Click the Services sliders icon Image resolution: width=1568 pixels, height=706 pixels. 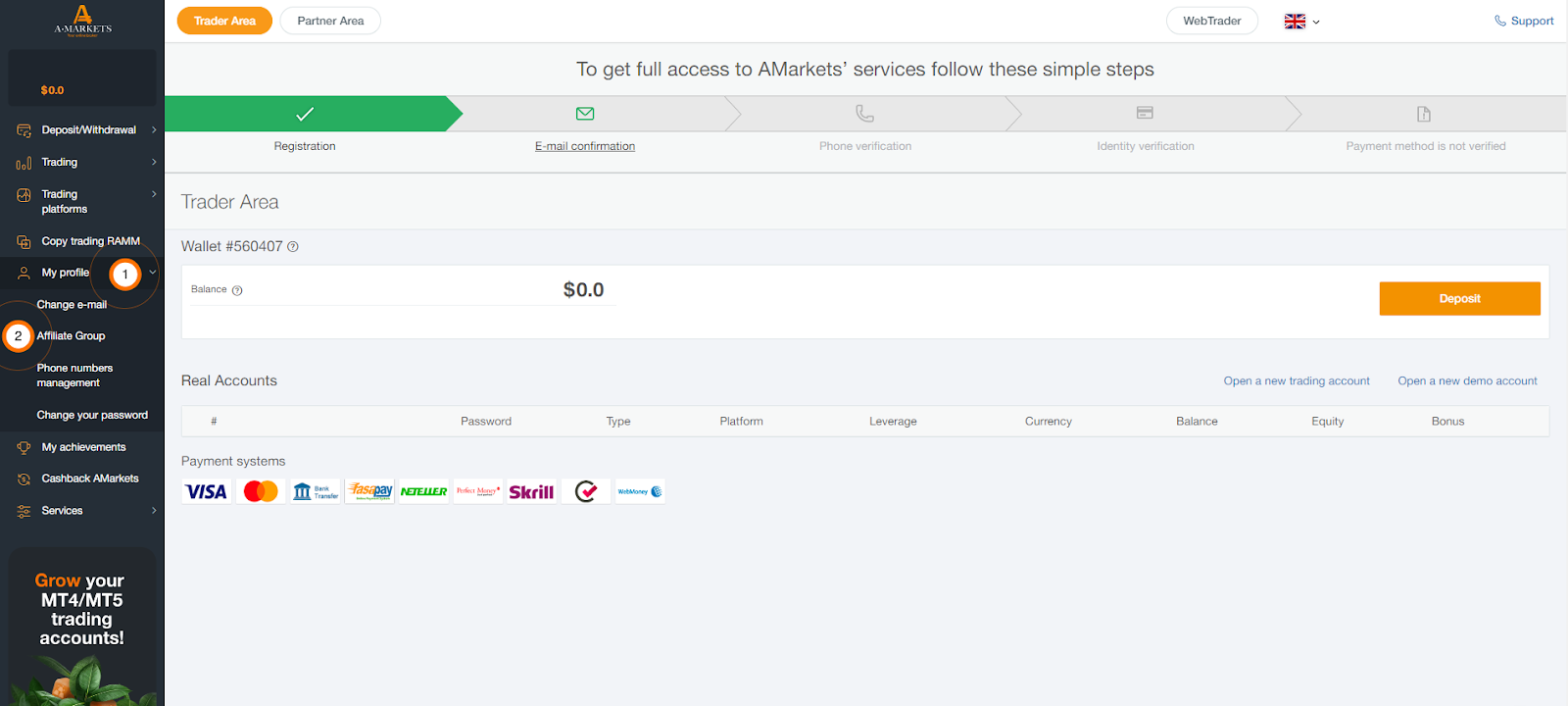(24, 512)
